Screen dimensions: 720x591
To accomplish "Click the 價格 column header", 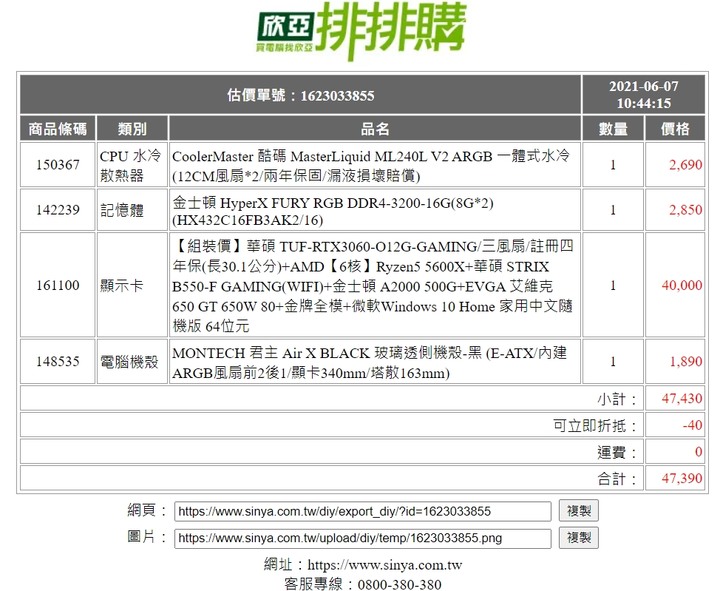I will (x=675, y=129).
